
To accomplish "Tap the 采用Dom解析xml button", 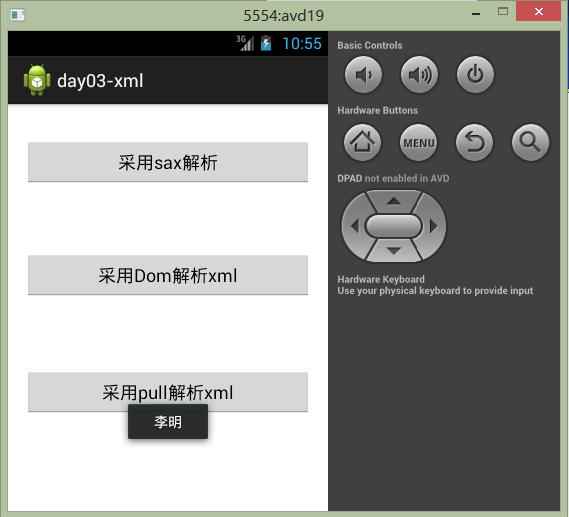I will 168,275.
